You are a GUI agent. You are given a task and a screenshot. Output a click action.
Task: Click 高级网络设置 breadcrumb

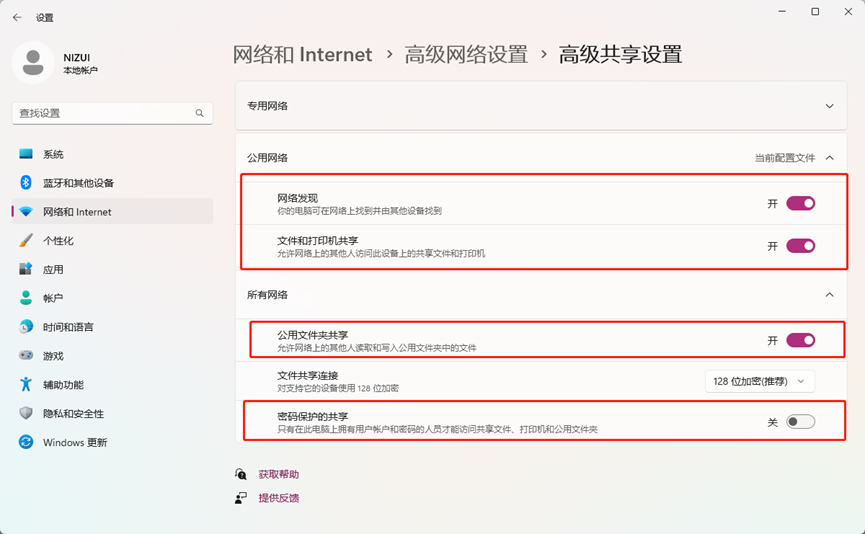coord(466,55)
